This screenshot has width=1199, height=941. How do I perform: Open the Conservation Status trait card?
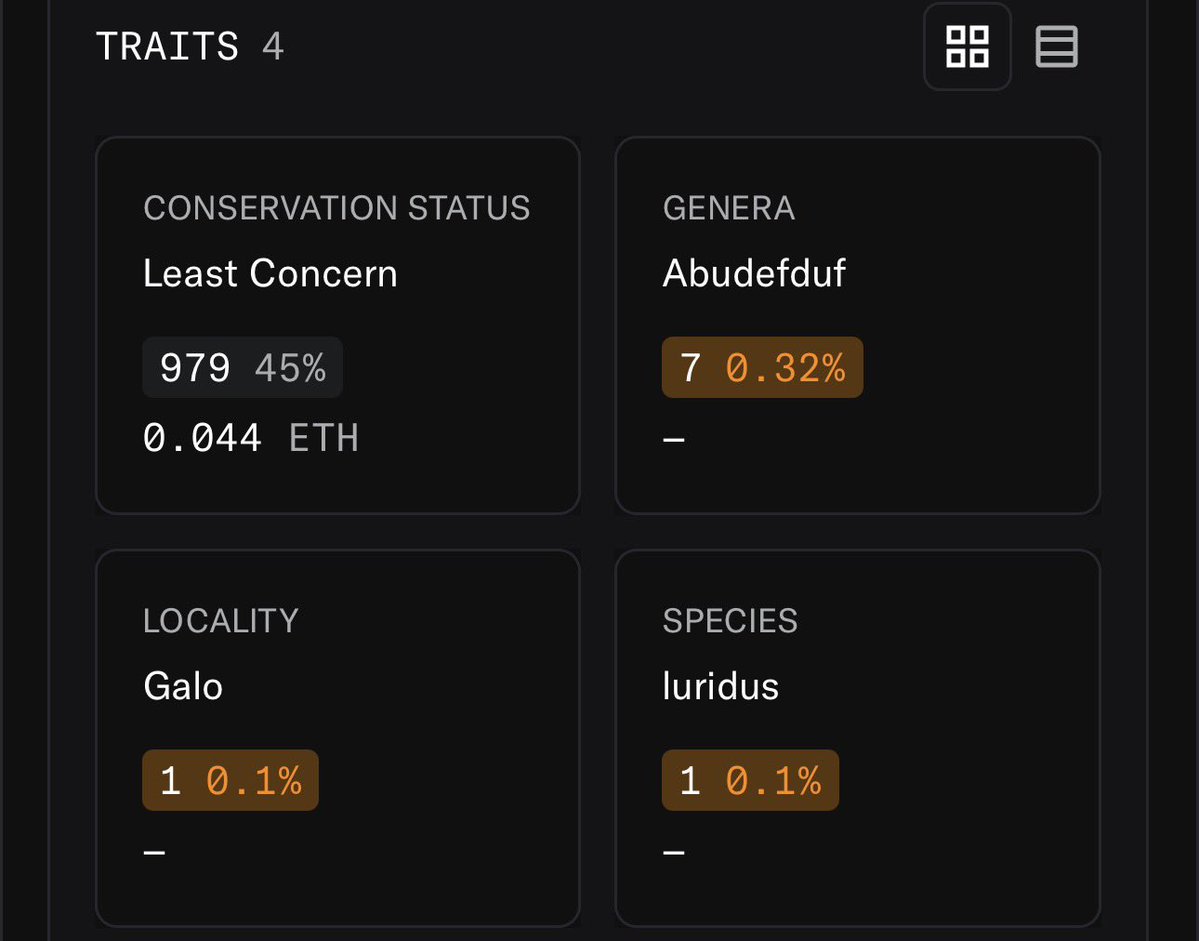tap(337, 325)
